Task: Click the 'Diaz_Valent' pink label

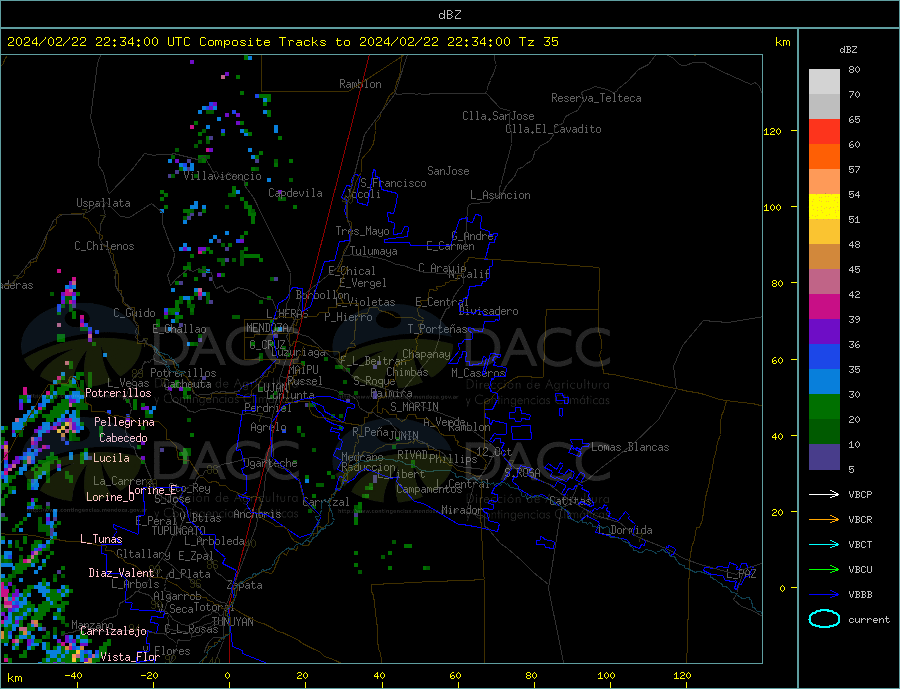Action: pyautogui.click(x=121, y=573)
